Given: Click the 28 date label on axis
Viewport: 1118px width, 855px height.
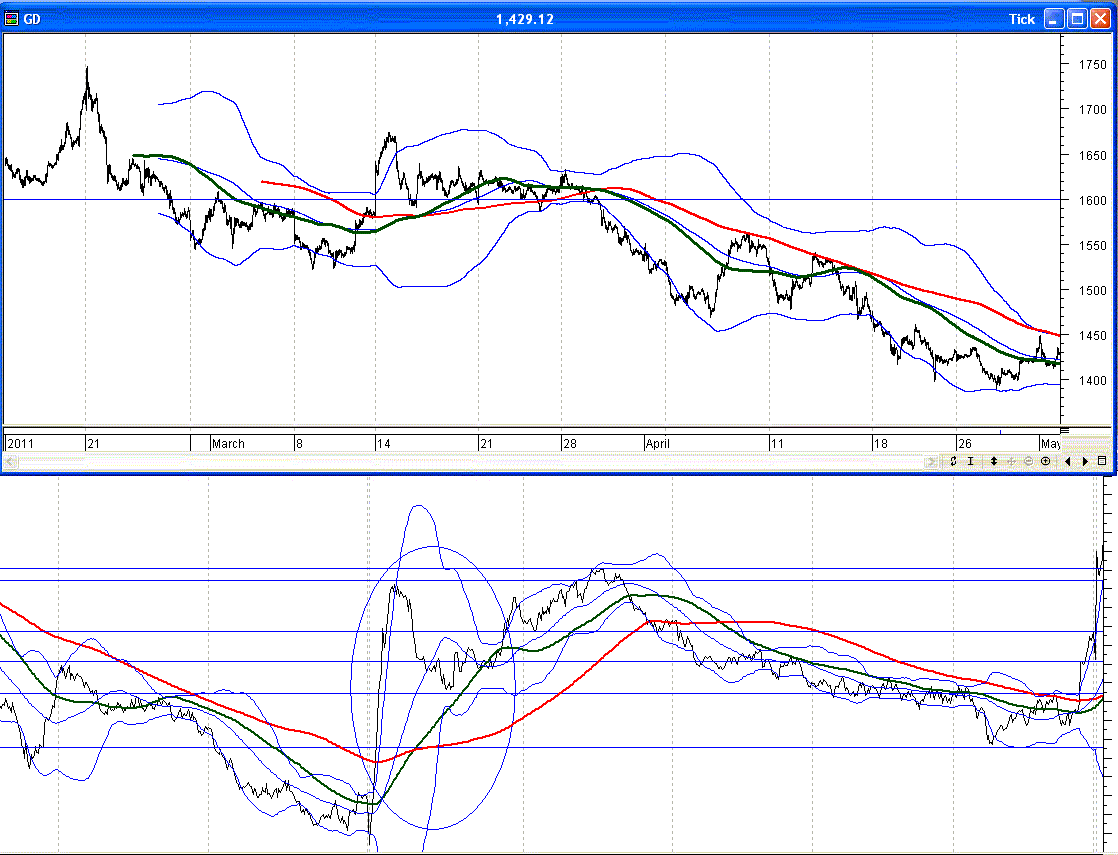Looking at the screenshot, I should point(569,444).
